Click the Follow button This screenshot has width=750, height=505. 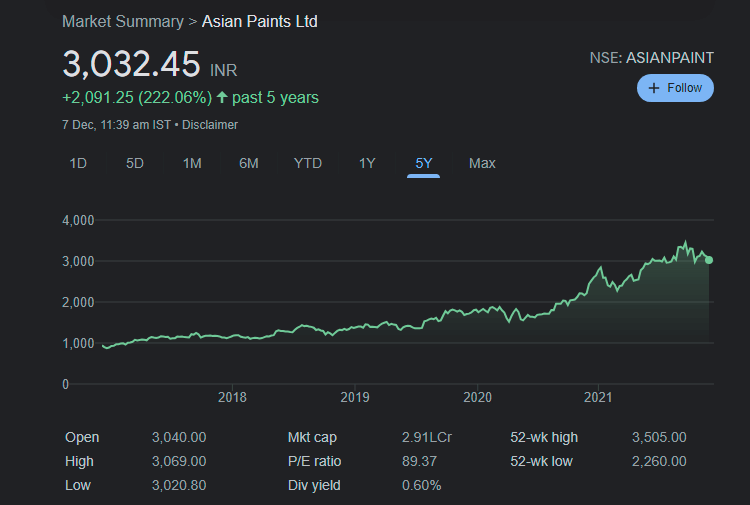(675, 88)
